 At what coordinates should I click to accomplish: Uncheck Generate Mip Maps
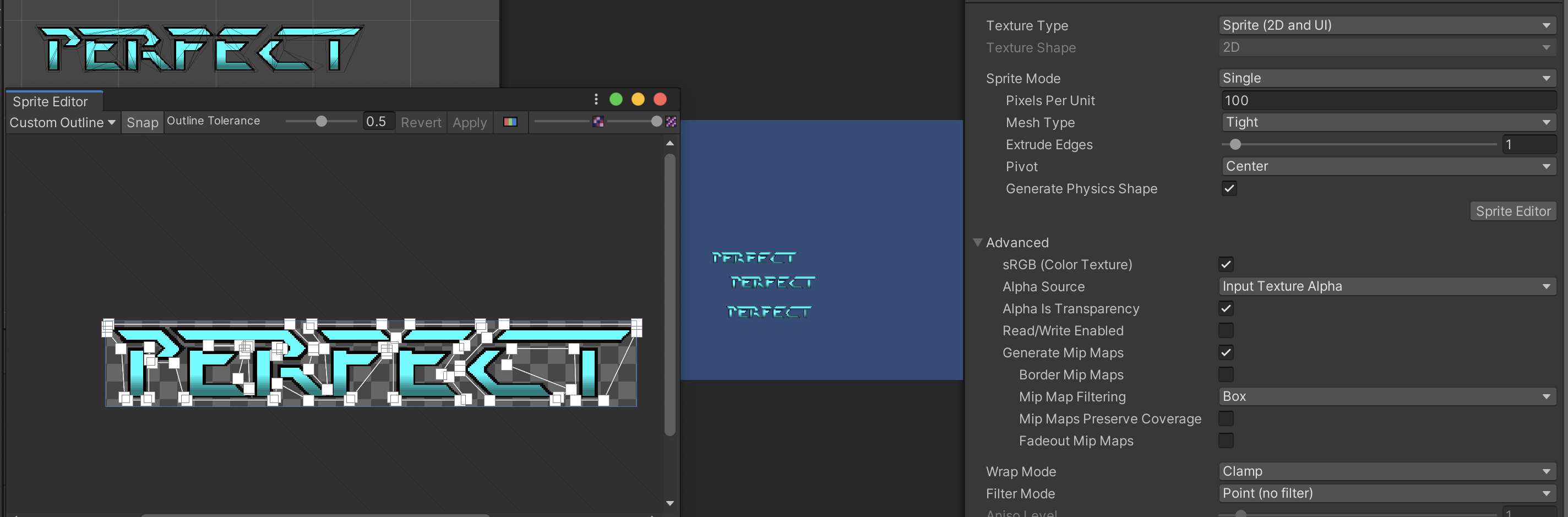tap(1226, 352)
